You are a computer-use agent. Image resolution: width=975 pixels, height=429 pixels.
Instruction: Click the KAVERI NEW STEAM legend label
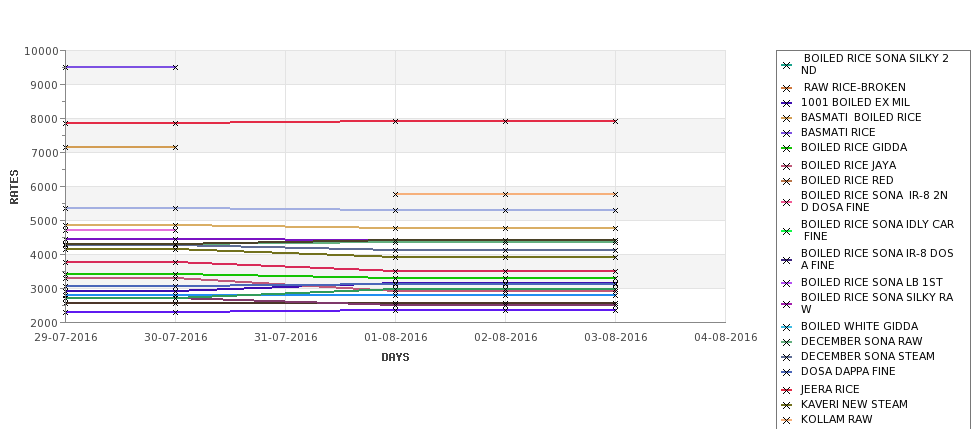click(x=854, y=404)
